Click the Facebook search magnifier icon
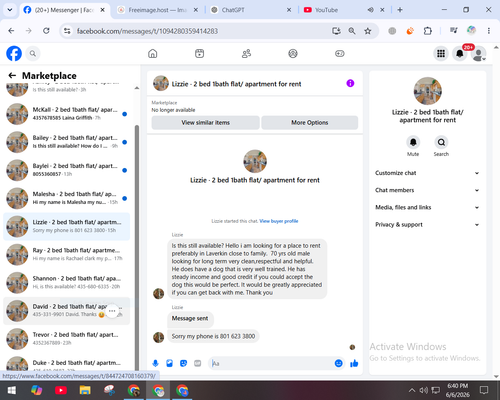Screen dimensions: 500x400 click(x=33, y=53)
